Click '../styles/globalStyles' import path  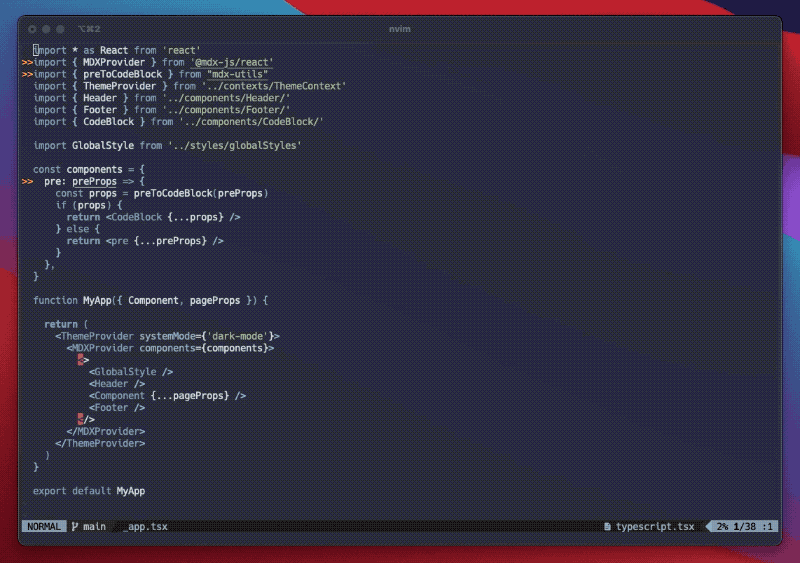tap(235, 145)
